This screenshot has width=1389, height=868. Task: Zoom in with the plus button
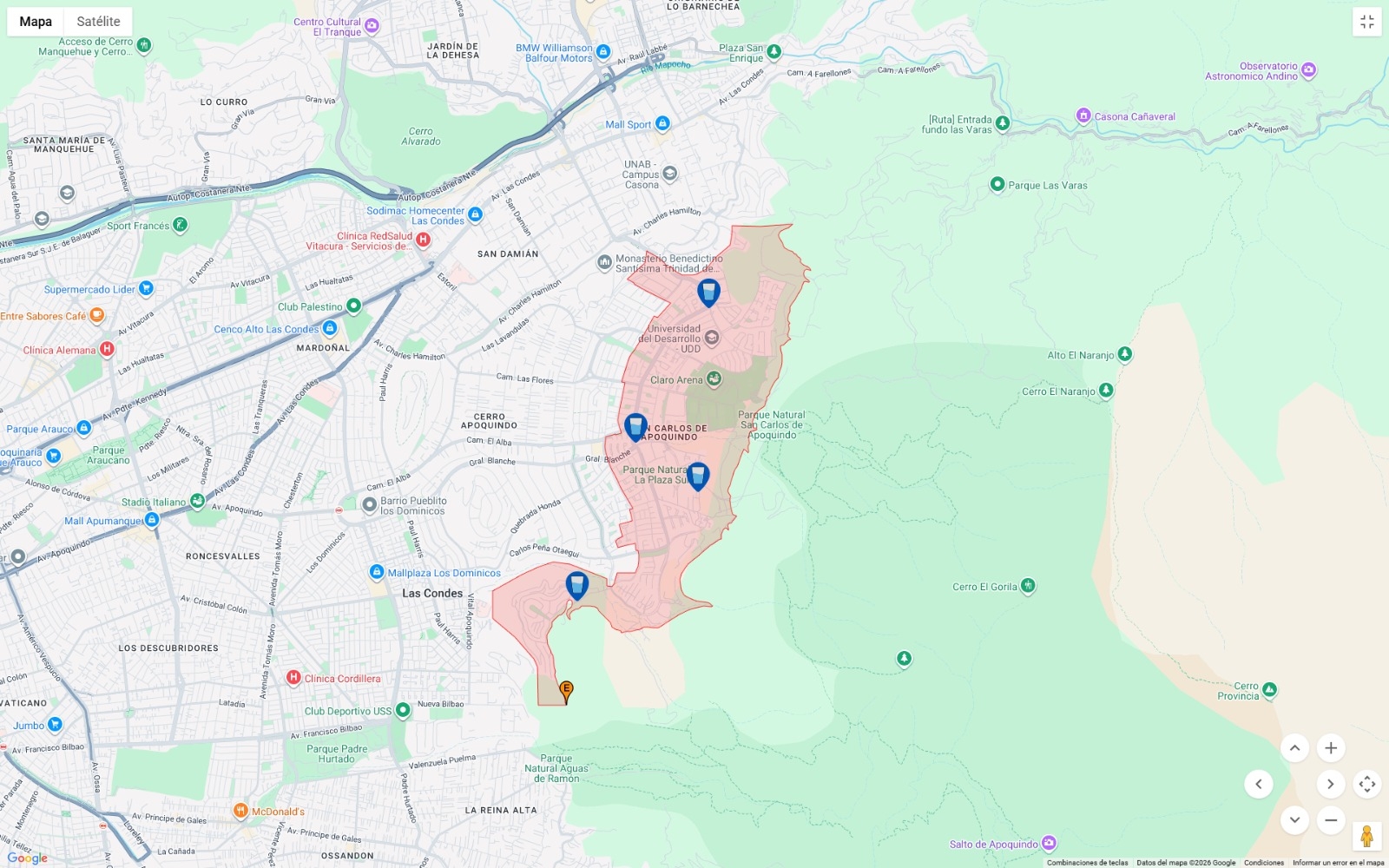[1330, 748]
